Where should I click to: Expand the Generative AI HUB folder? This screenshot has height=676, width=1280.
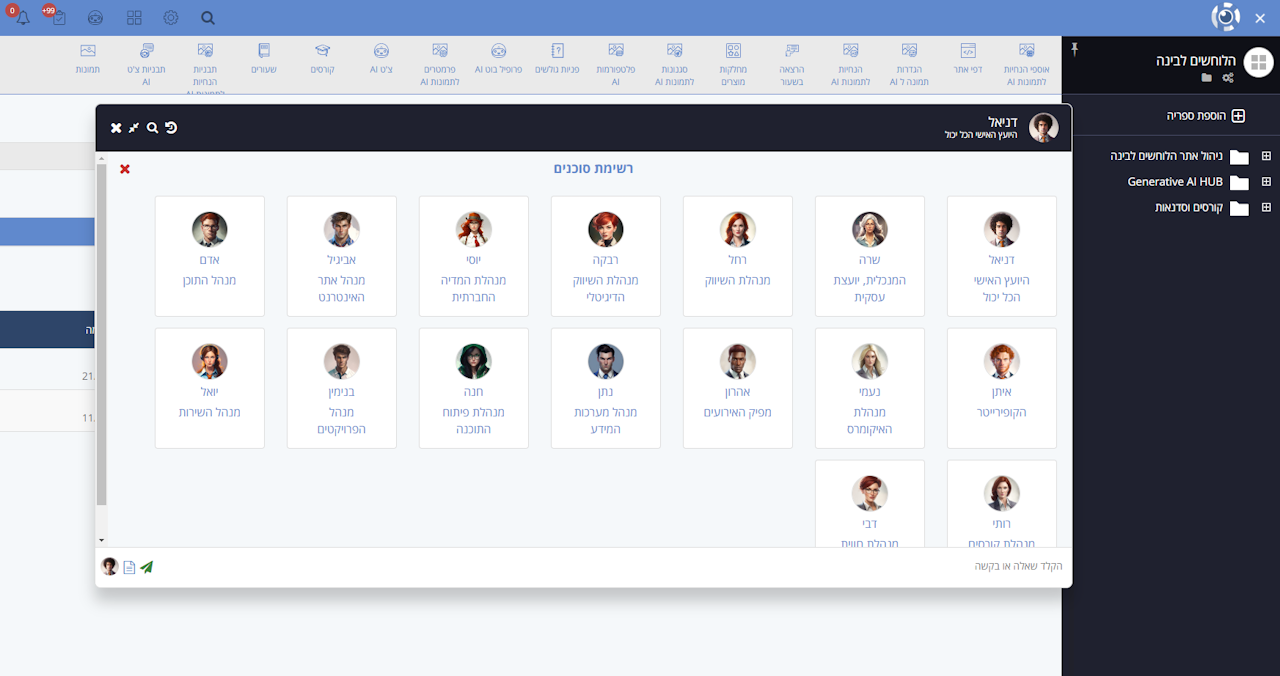pyautogui.click(x=1266, y=182)
